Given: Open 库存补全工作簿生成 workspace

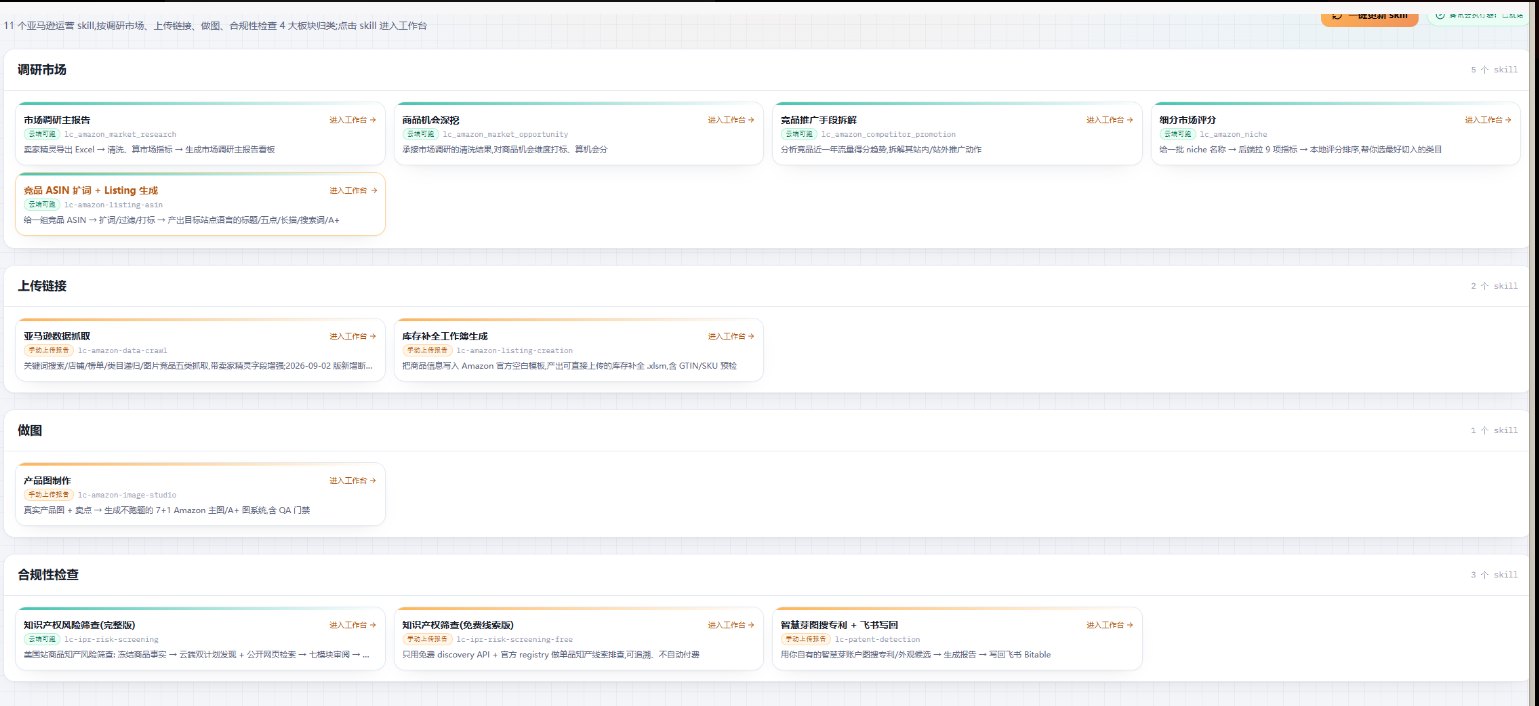Looking at the screenshot, I should coord(731,336).
